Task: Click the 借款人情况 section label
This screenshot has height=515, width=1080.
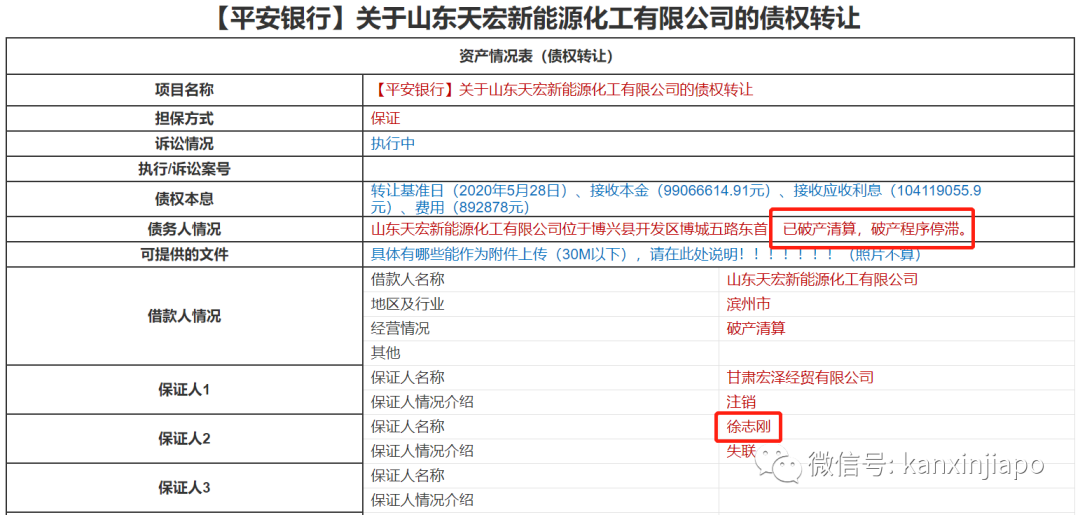Action: click(184, 316)
